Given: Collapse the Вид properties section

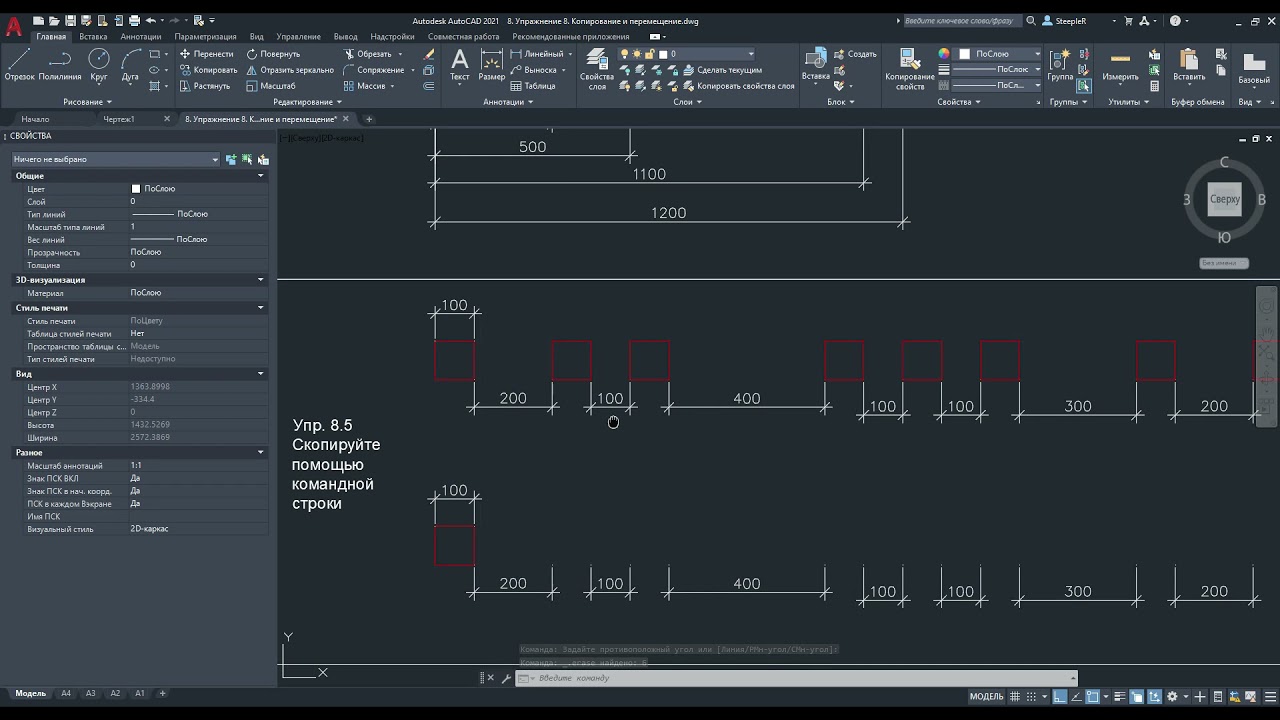Looking at the screenshot, I should coord(261,374).
